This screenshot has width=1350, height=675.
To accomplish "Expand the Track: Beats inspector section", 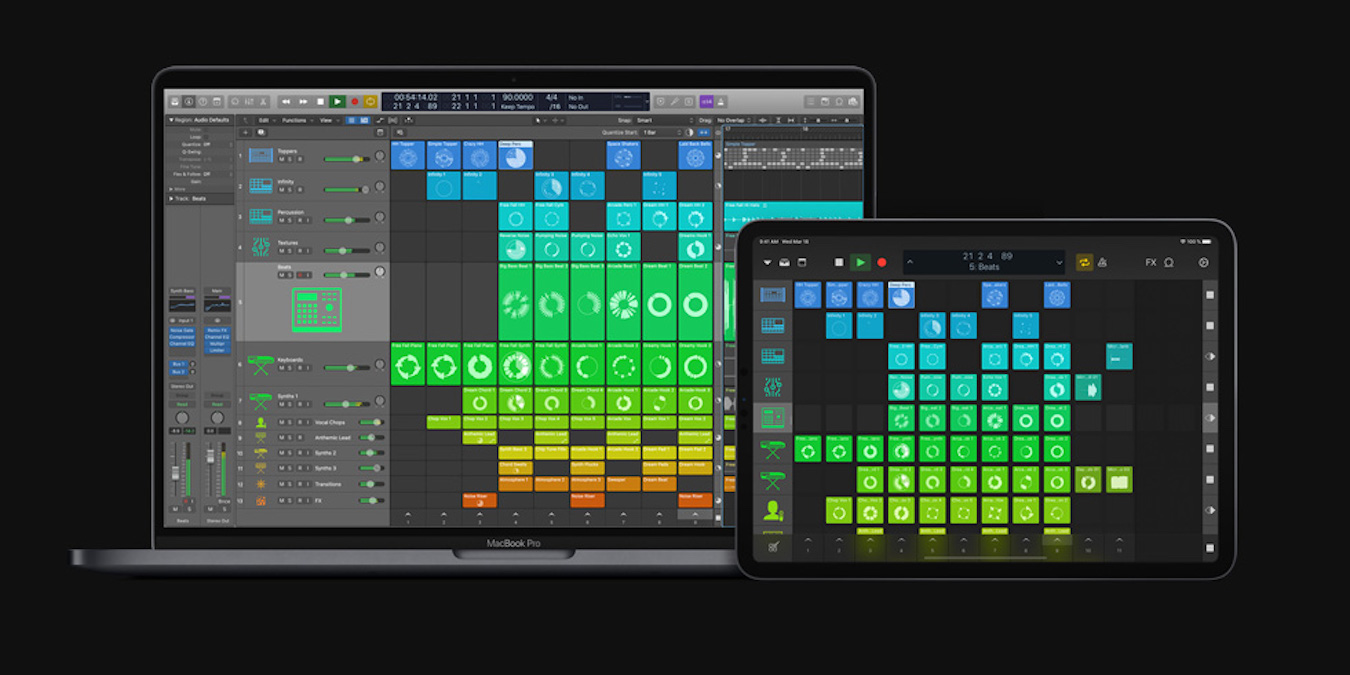I will pyautogui.click(x=171, y=199).
